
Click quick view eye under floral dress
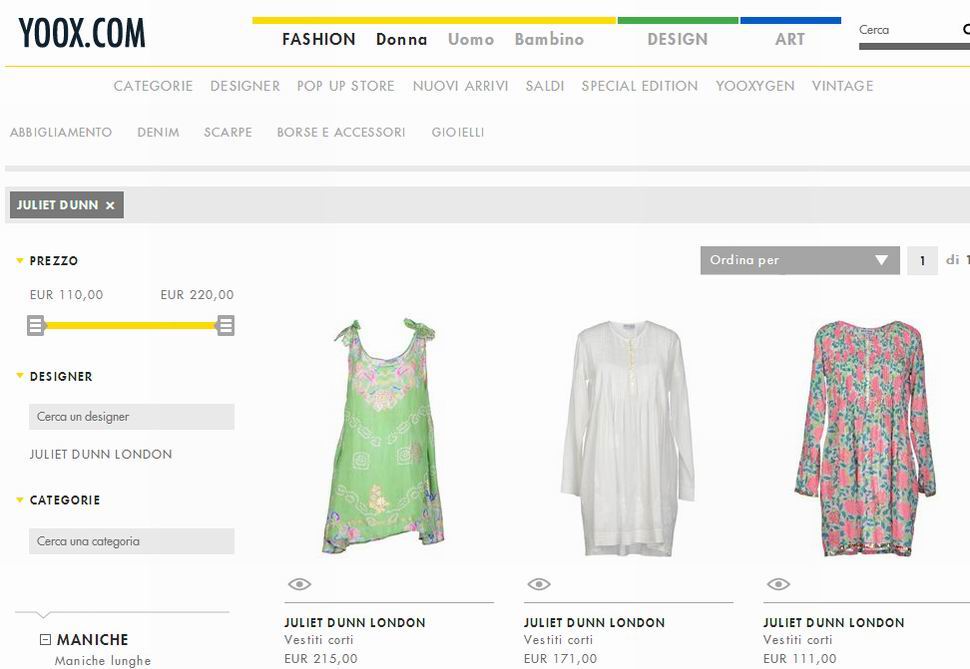[778, 584]
